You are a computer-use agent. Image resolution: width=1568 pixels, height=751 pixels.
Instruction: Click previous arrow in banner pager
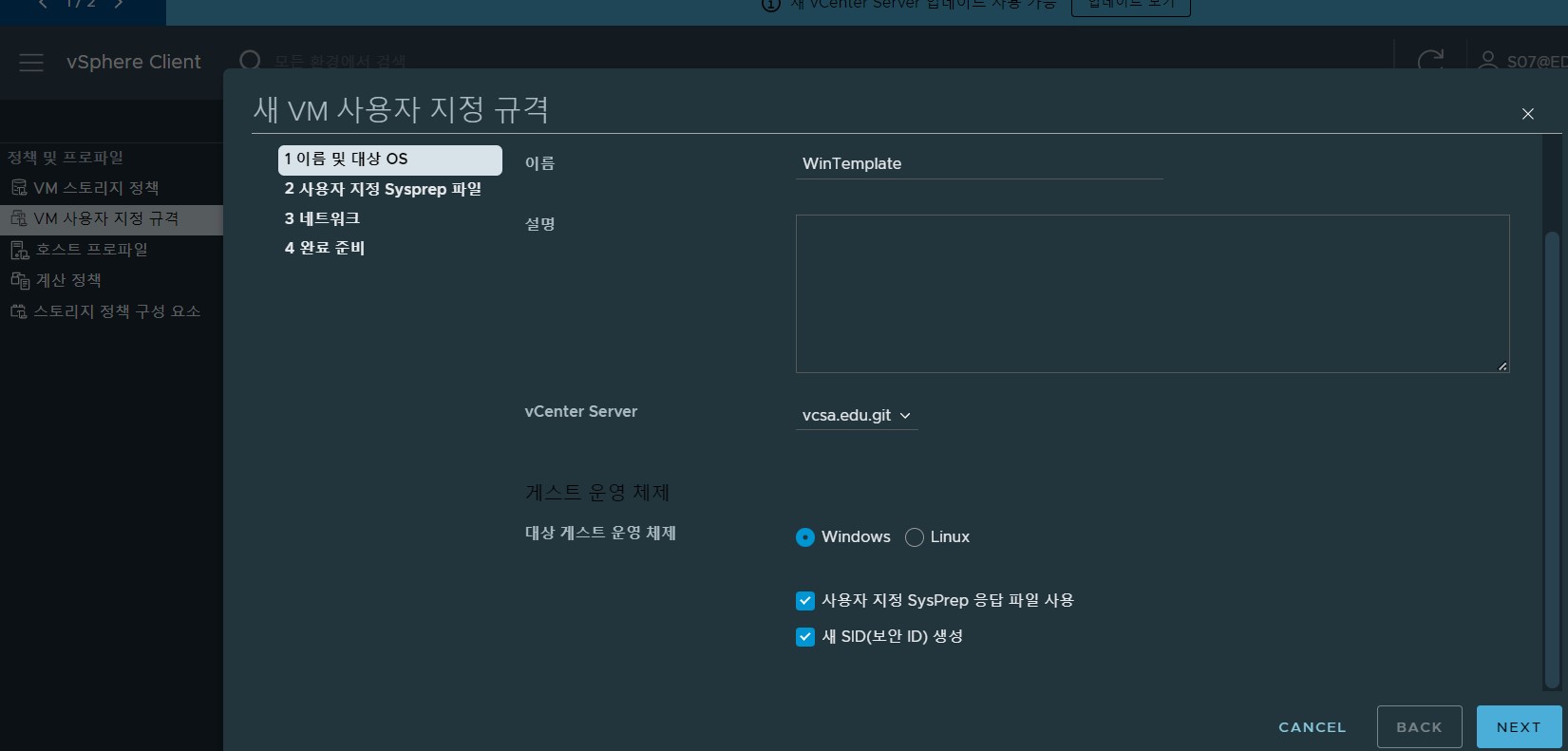coord(43,5)
